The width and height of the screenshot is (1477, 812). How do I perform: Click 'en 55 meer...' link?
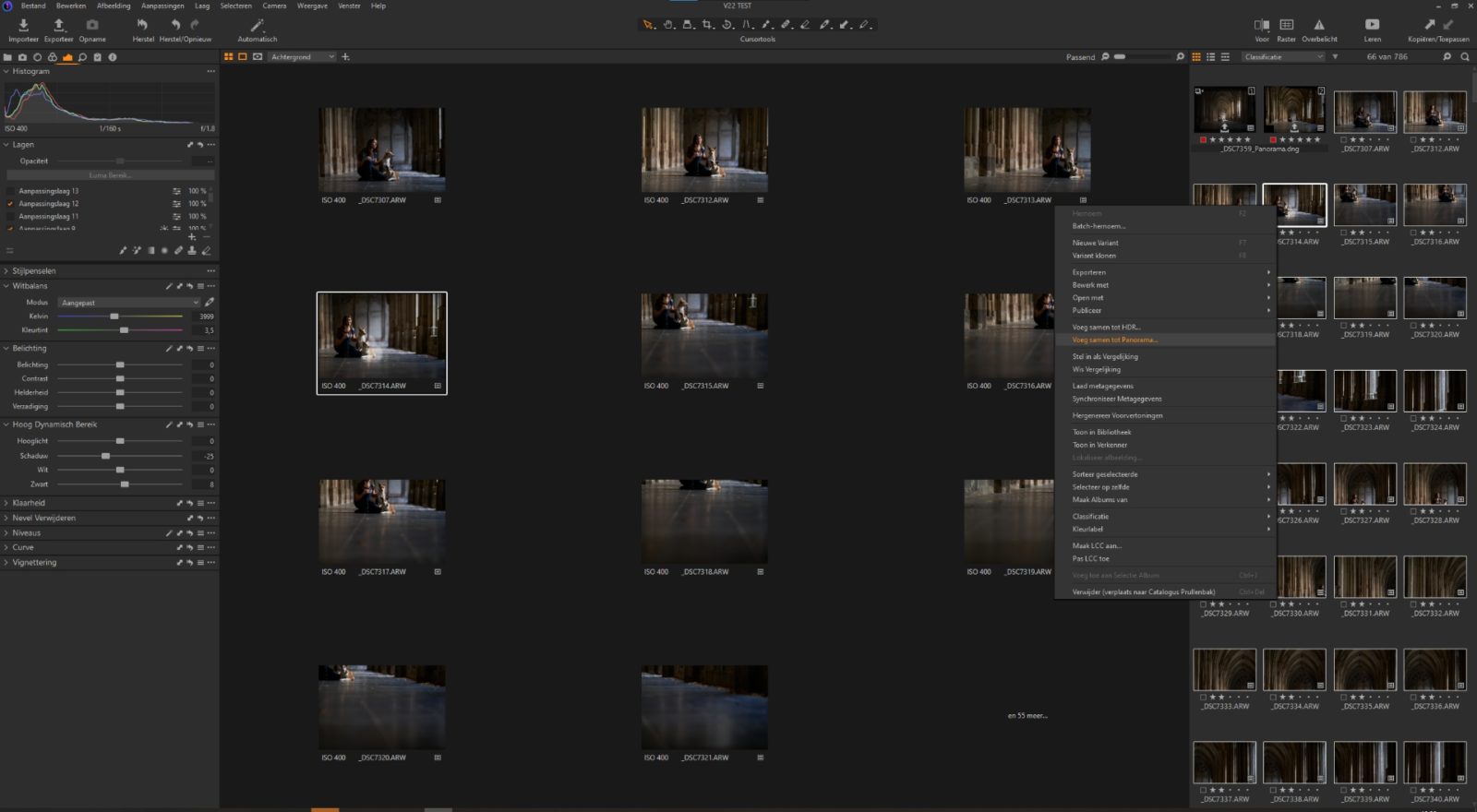tap(1027, 716)
